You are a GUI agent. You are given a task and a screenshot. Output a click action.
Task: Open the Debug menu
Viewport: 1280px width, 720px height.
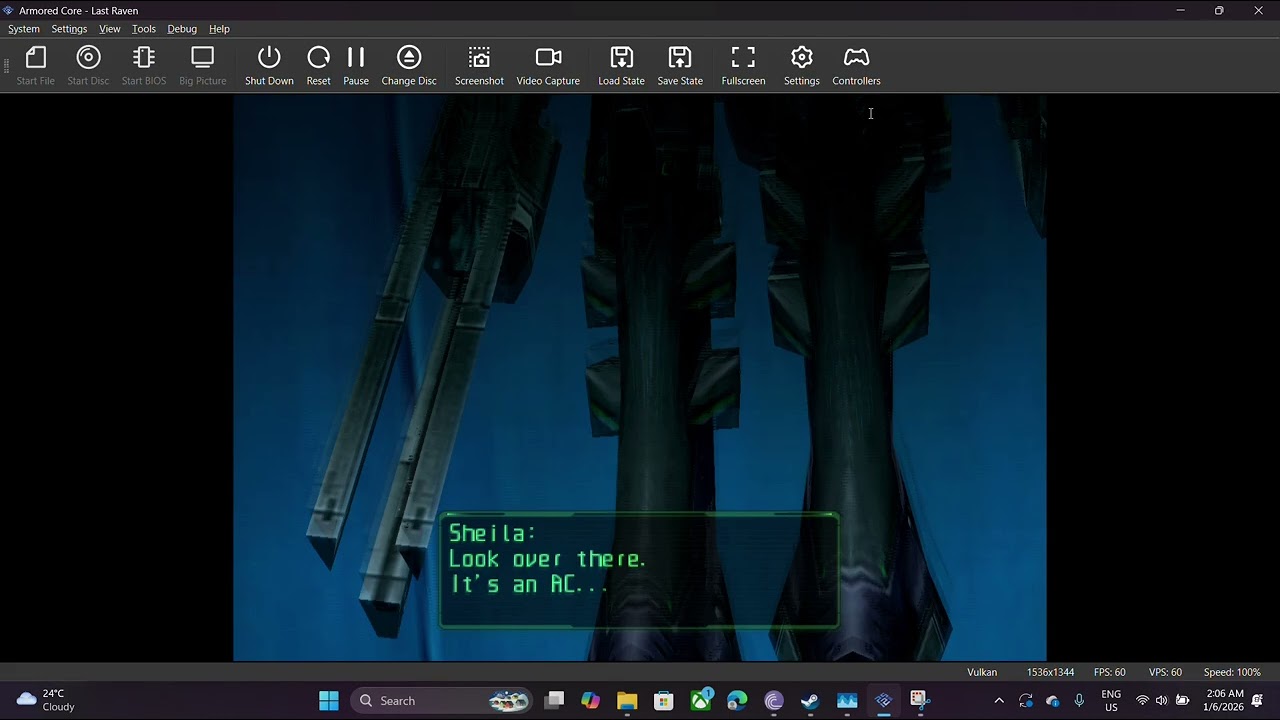(182, 29)
